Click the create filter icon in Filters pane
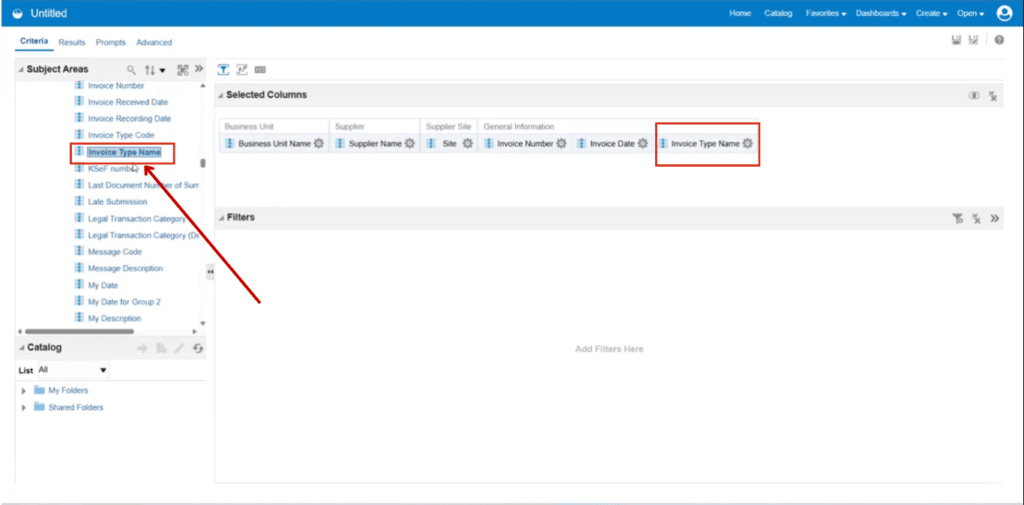Viewport: 1024px width, 505px height. [x=957, y=219]
